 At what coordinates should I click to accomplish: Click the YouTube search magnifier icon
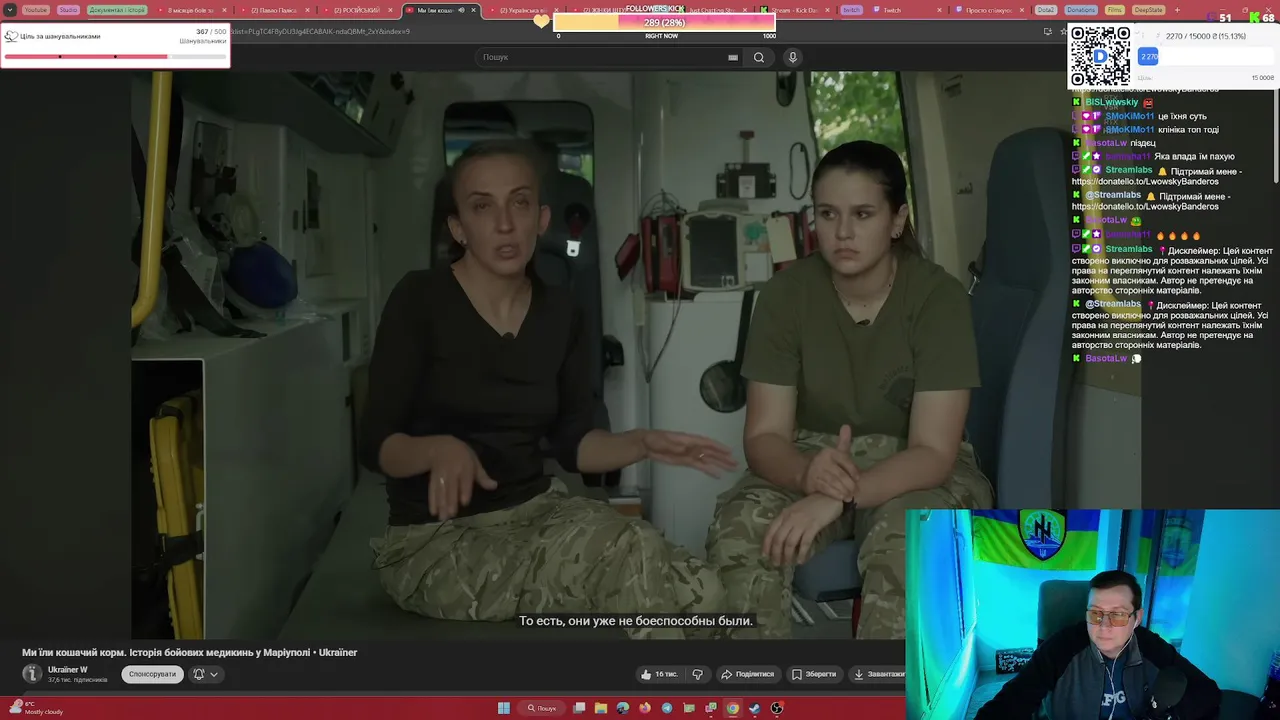759,57
